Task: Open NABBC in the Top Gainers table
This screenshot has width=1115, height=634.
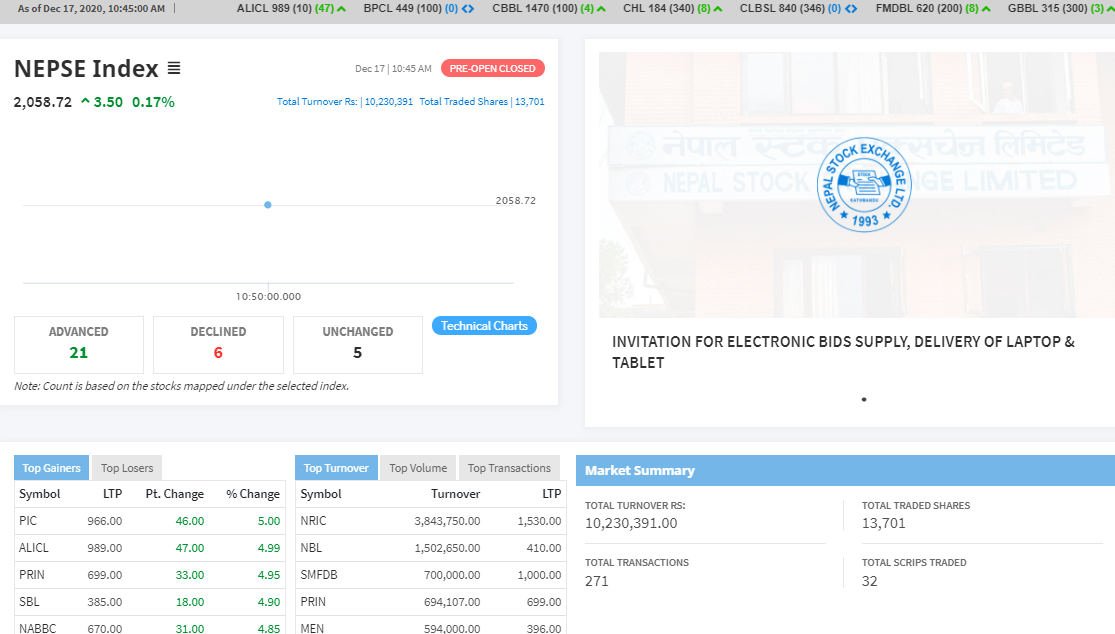Action: [38, 628]
